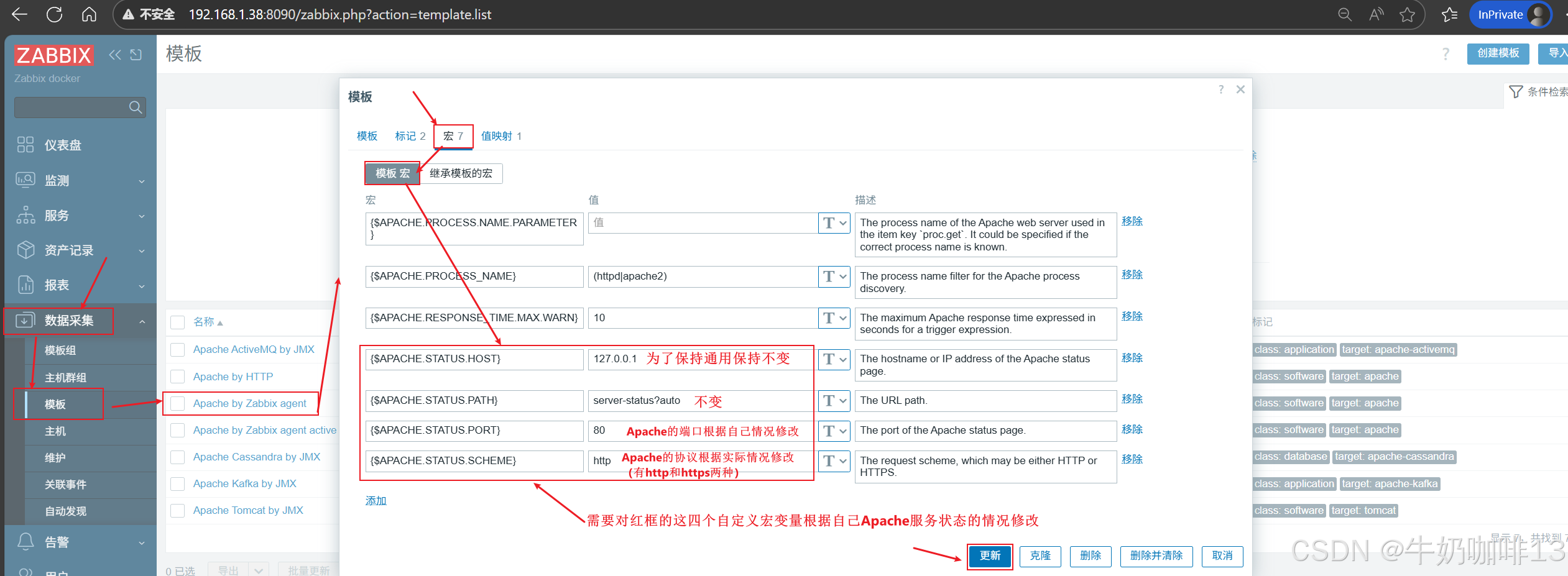Click the 数据采集 data collection icon
Screen dimensions: 1568x576
pyautogui.click(x=25, y=320)
